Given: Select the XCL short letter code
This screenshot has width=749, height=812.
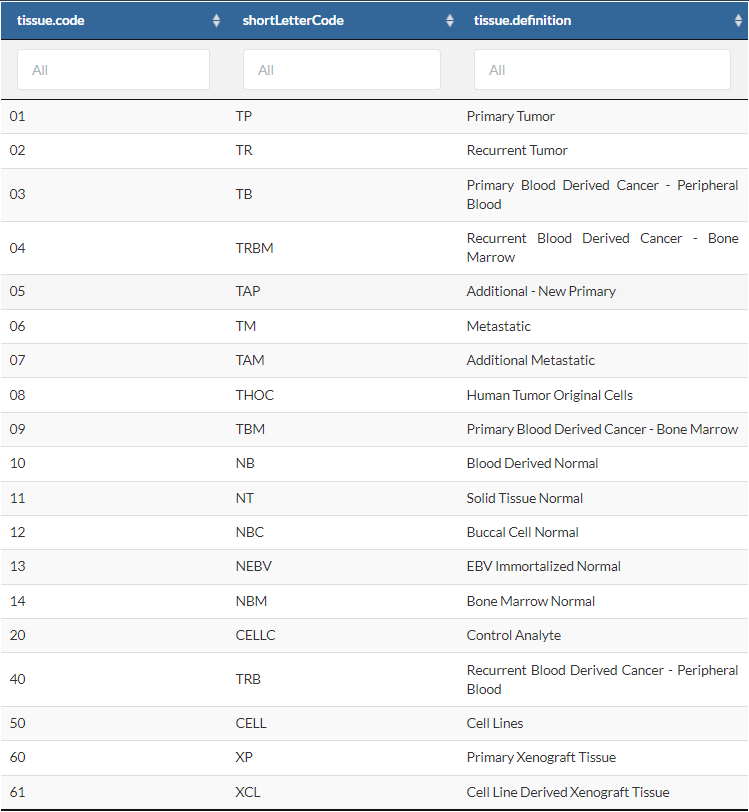Looking at the screenshot, I should click(248, 792).
